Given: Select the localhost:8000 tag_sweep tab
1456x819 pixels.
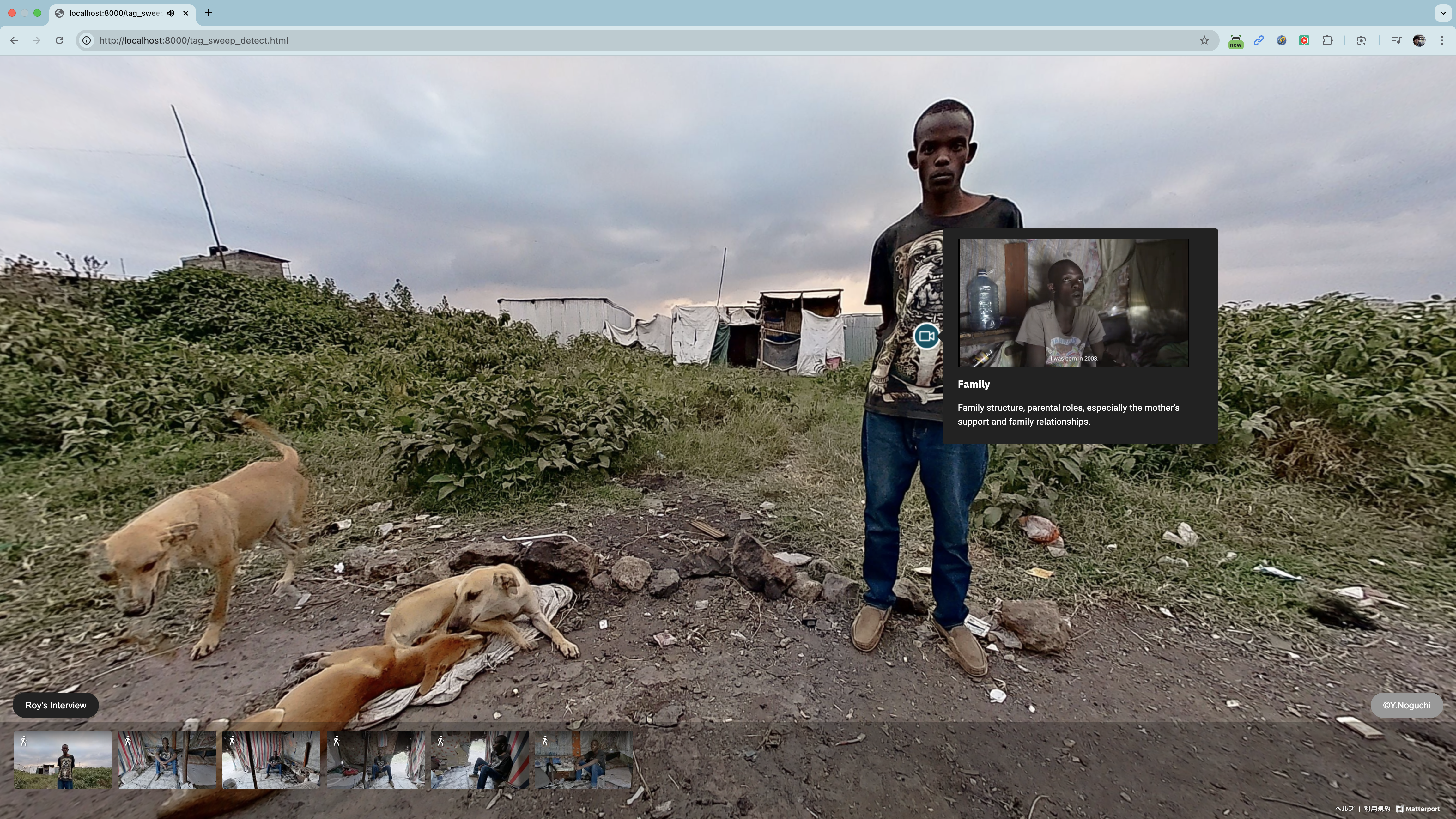Looking at the screenshot, I should tap(113, 13).
